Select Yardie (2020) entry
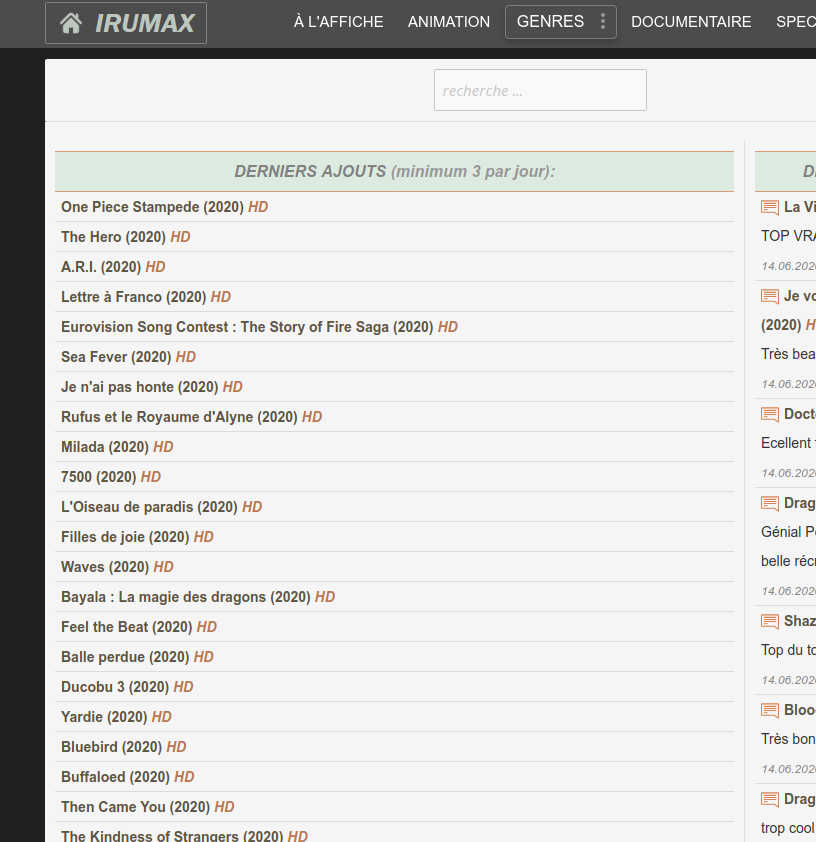Viewport: 816px width, 842px height. click(116, 718)
